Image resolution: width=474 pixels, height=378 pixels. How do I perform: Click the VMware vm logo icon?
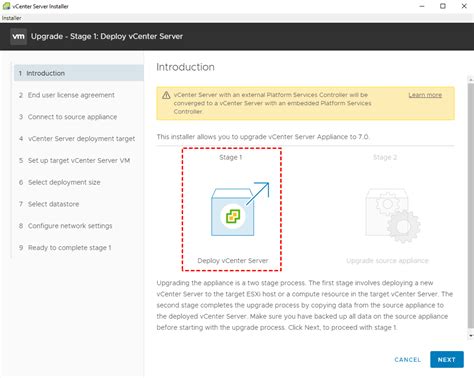pyautogui.click(x=18, y=36)
